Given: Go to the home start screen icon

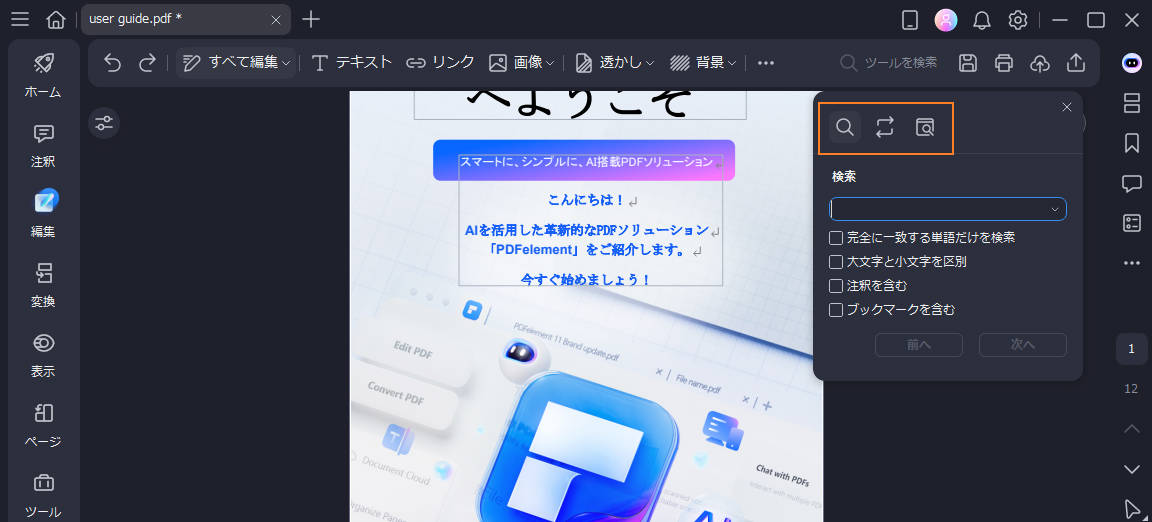Looking at the screenshot, I should click(x=56, y=20).
